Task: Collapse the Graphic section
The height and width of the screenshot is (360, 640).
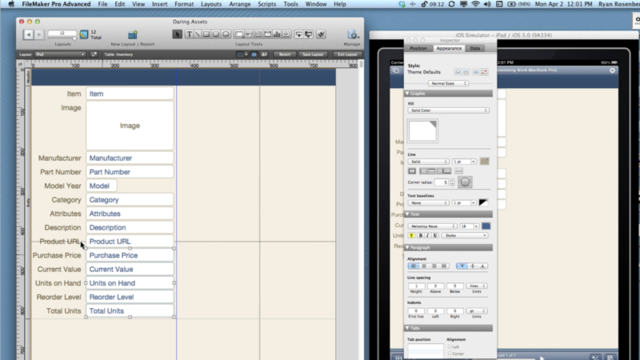Action: [407, 93]
